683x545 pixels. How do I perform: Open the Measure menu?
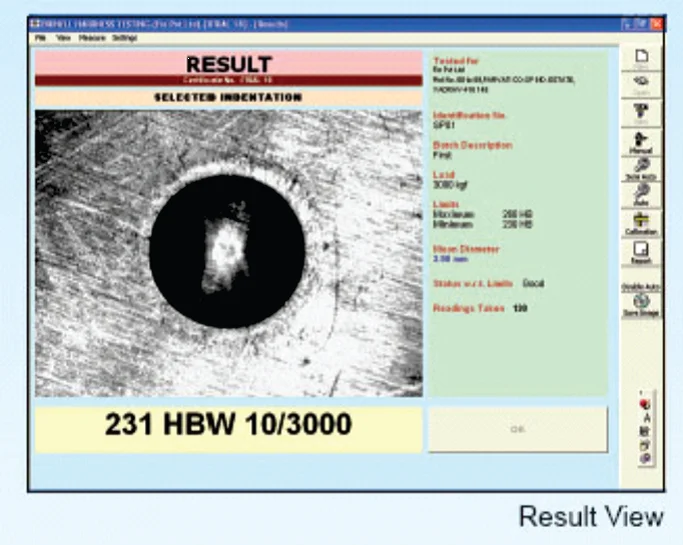click(x=92, y=38)
